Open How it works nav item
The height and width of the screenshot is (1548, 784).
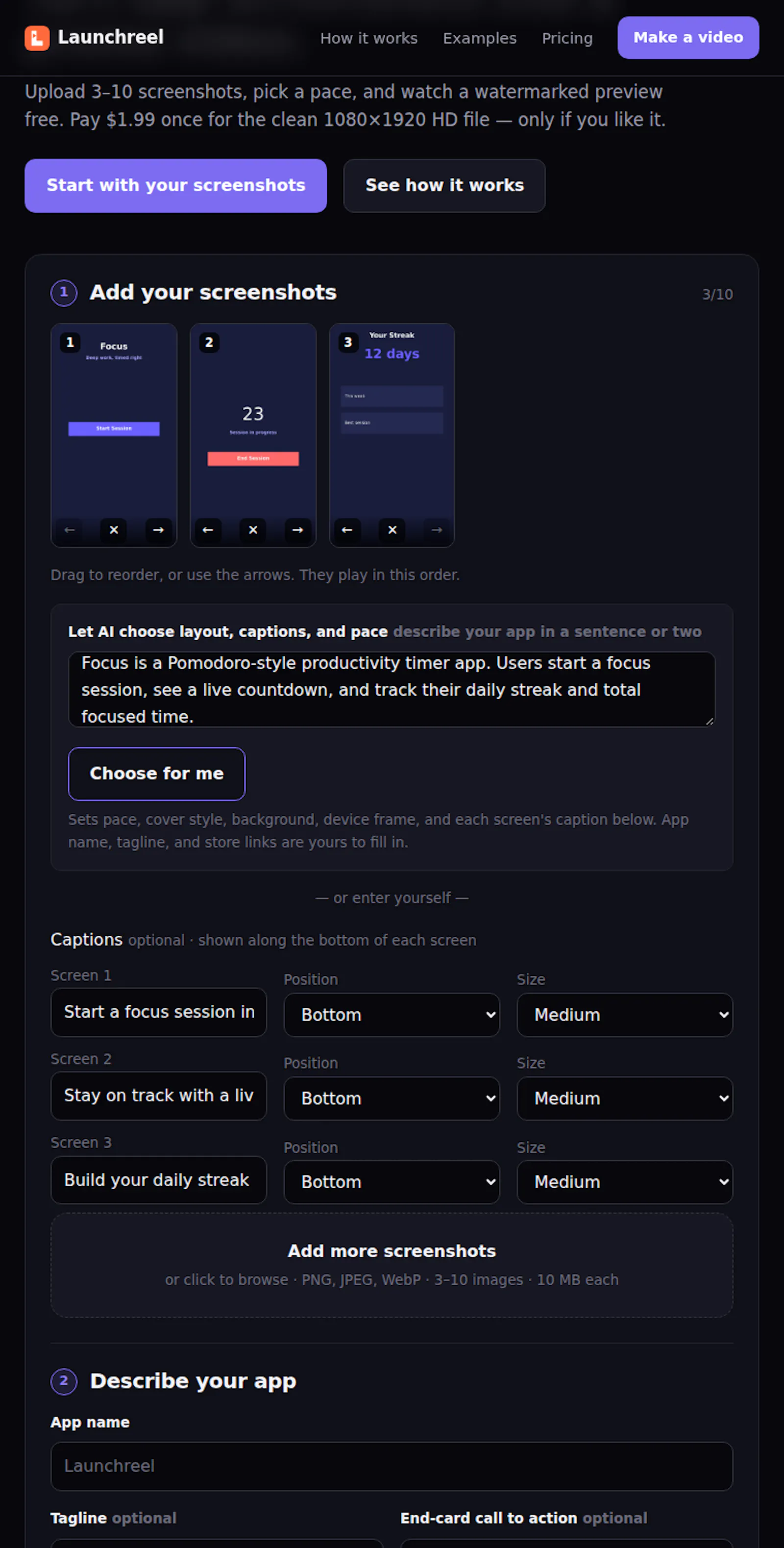(x=369, y=38)
